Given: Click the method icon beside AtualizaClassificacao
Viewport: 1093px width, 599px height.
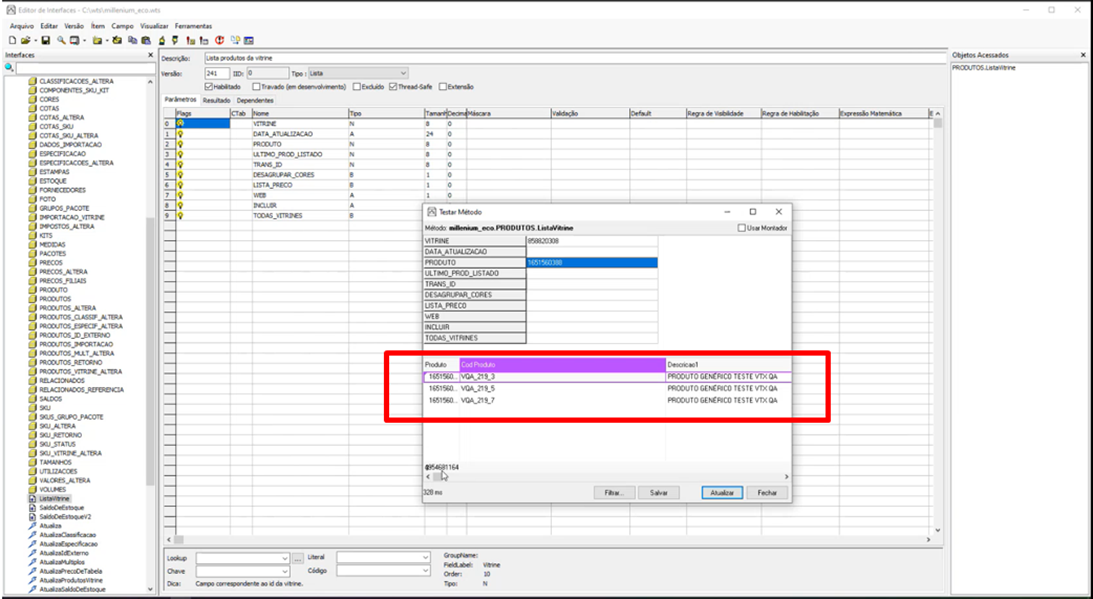Looking at the screenshot, I should coord(32,535).
